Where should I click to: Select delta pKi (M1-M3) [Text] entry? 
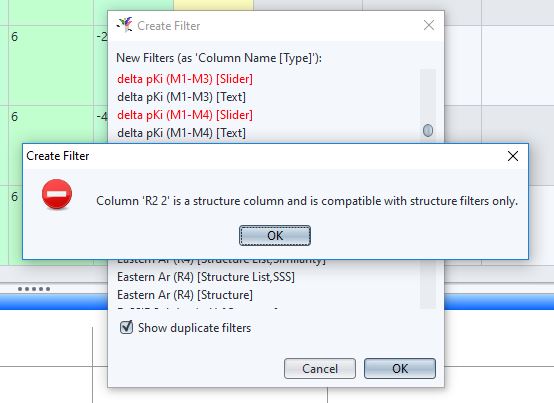181,97
